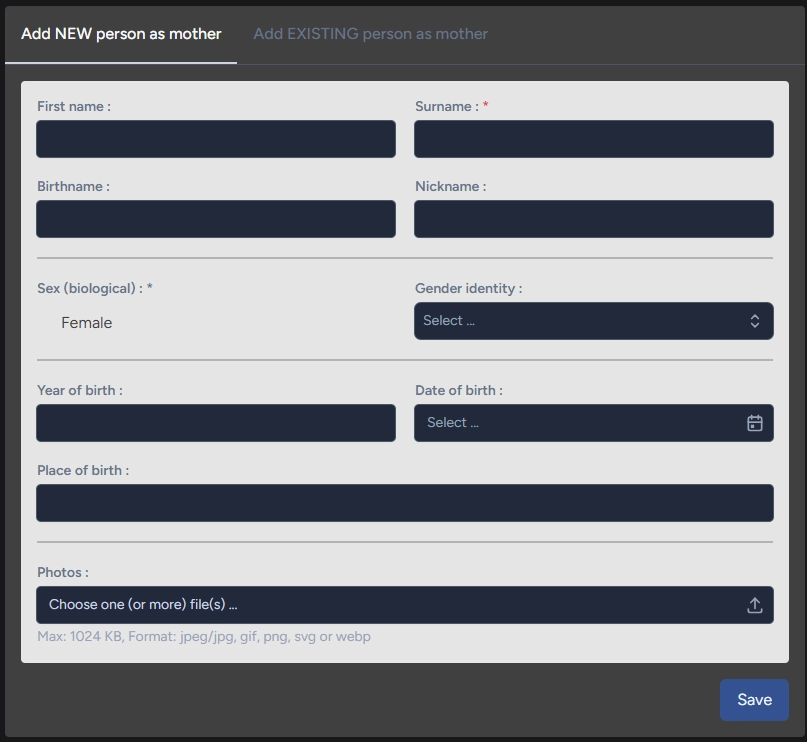
Task: Select Add NEW person as mother tab
Action: [x=121, y=34]
